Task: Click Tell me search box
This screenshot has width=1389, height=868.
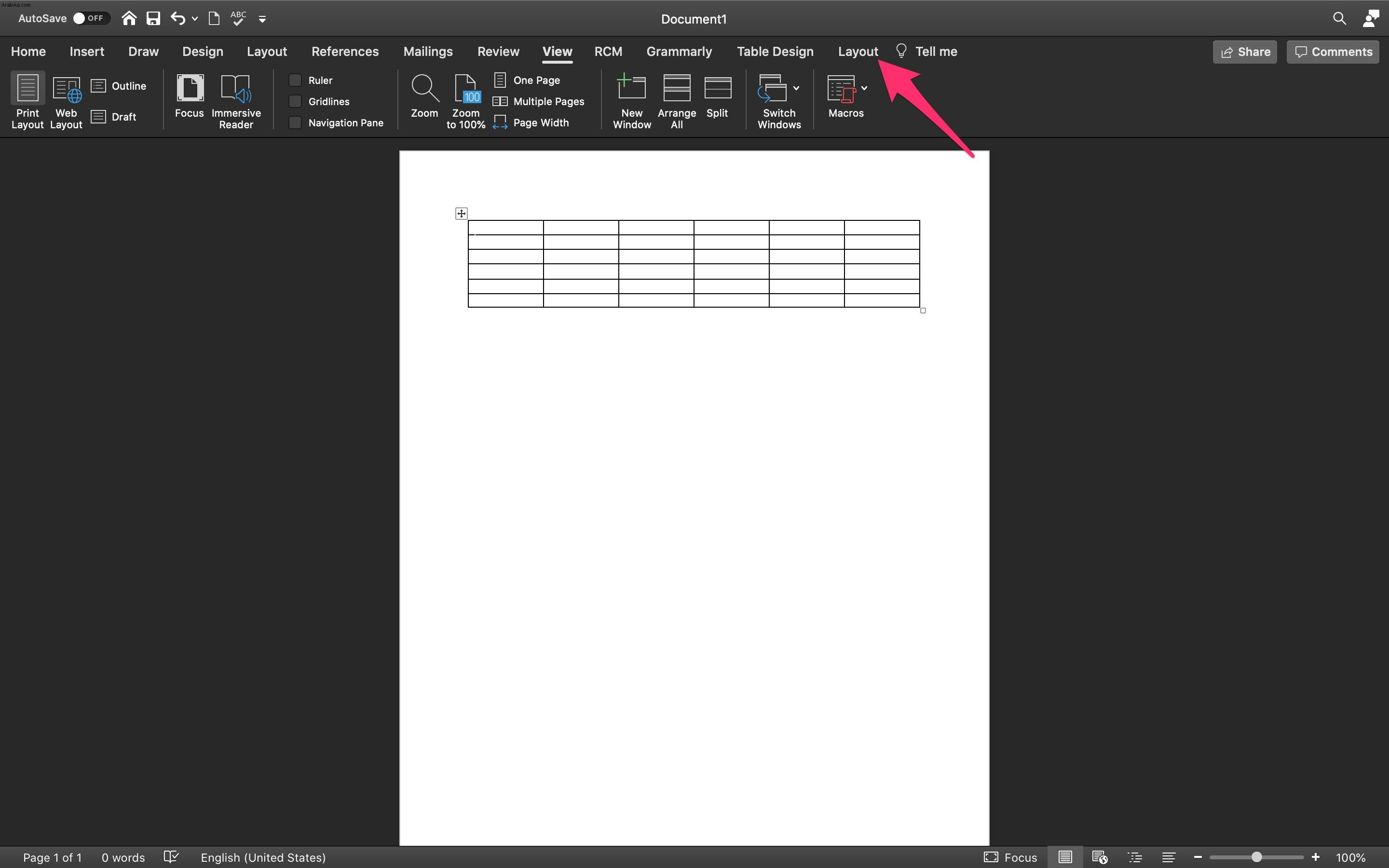Action: point(926,51)
